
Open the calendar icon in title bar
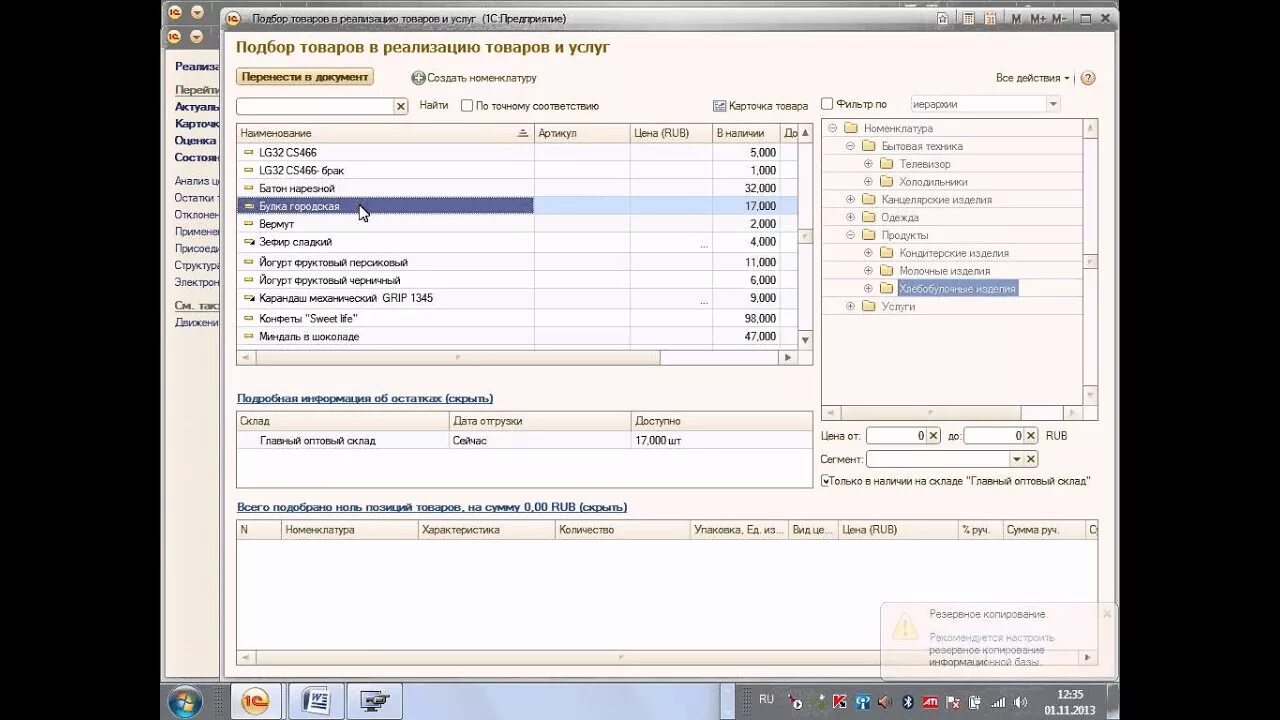[x=990, y=18]
